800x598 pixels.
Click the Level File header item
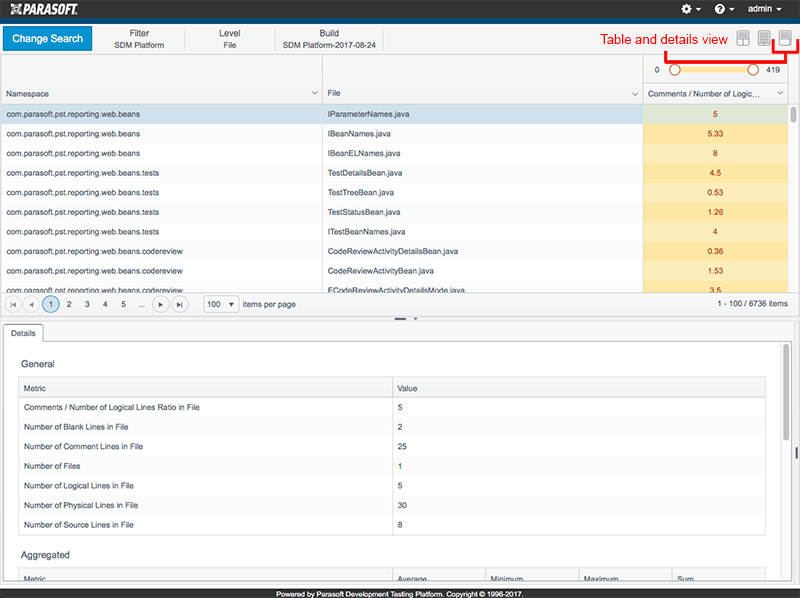click(x=230, y=39)
